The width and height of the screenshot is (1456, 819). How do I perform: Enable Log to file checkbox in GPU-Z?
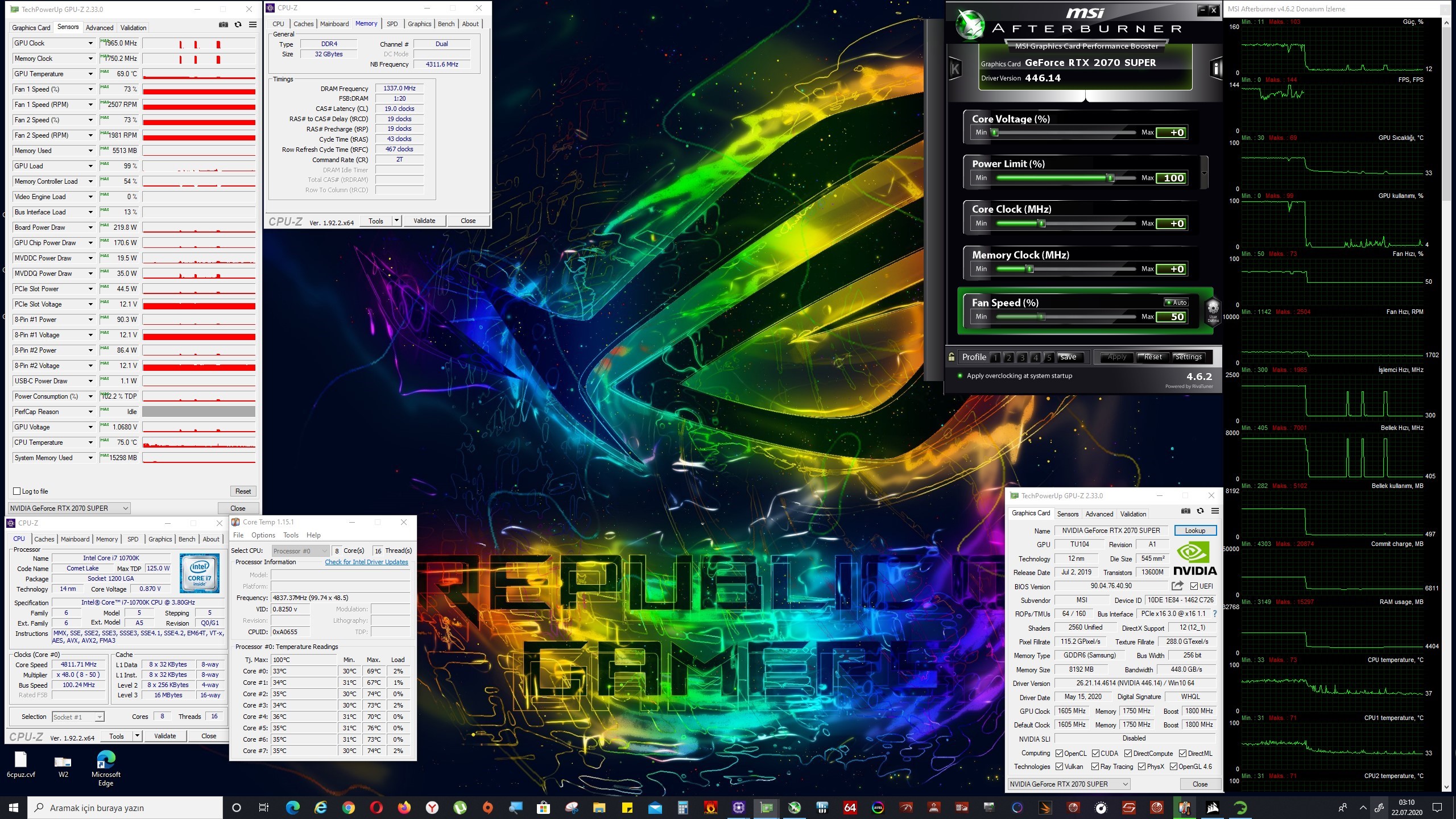(x=16, y=491)
